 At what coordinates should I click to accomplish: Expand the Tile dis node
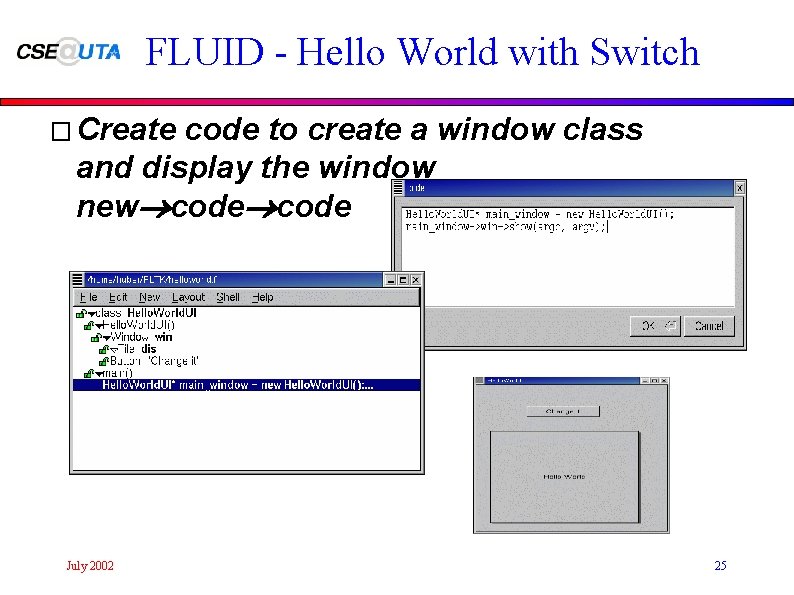point(114,350)
